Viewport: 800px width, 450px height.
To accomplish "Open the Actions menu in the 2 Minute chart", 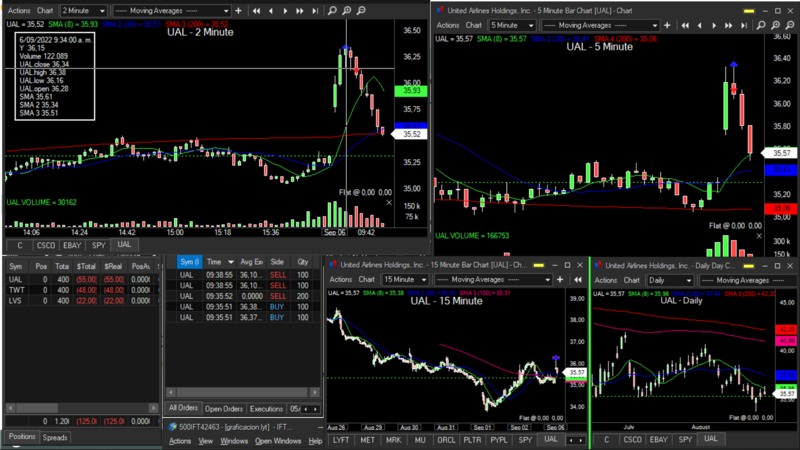I will click(x=18, y=11).
